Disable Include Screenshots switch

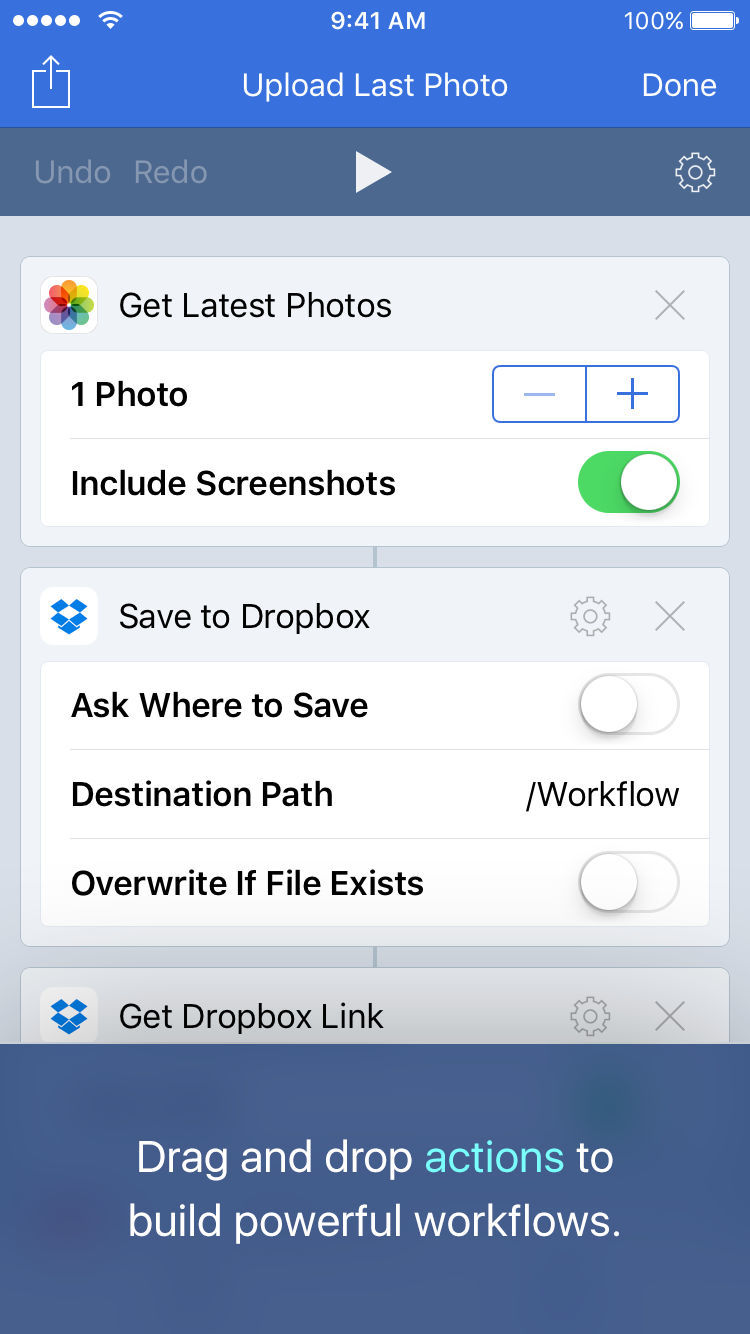pyautogui.click(x=629, y=483)
